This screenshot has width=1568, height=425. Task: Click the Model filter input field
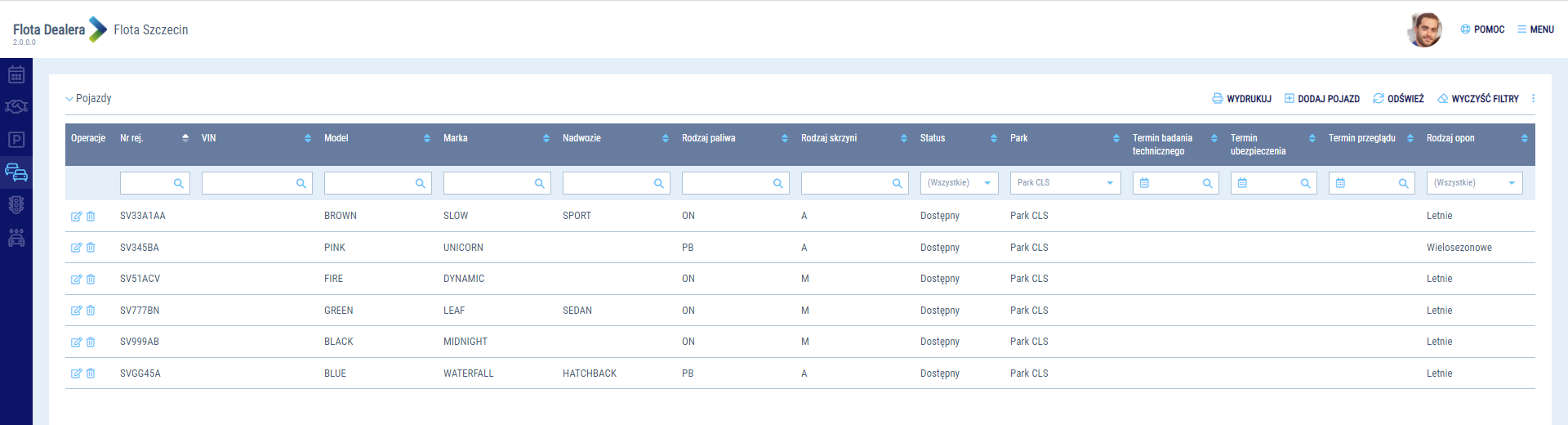point(369,183)
